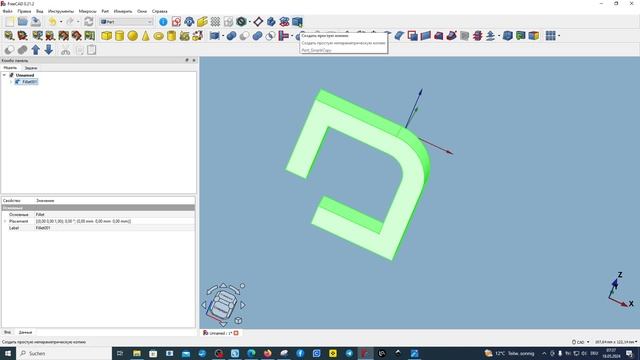Create a Cylinder primitive

point(119,36)
